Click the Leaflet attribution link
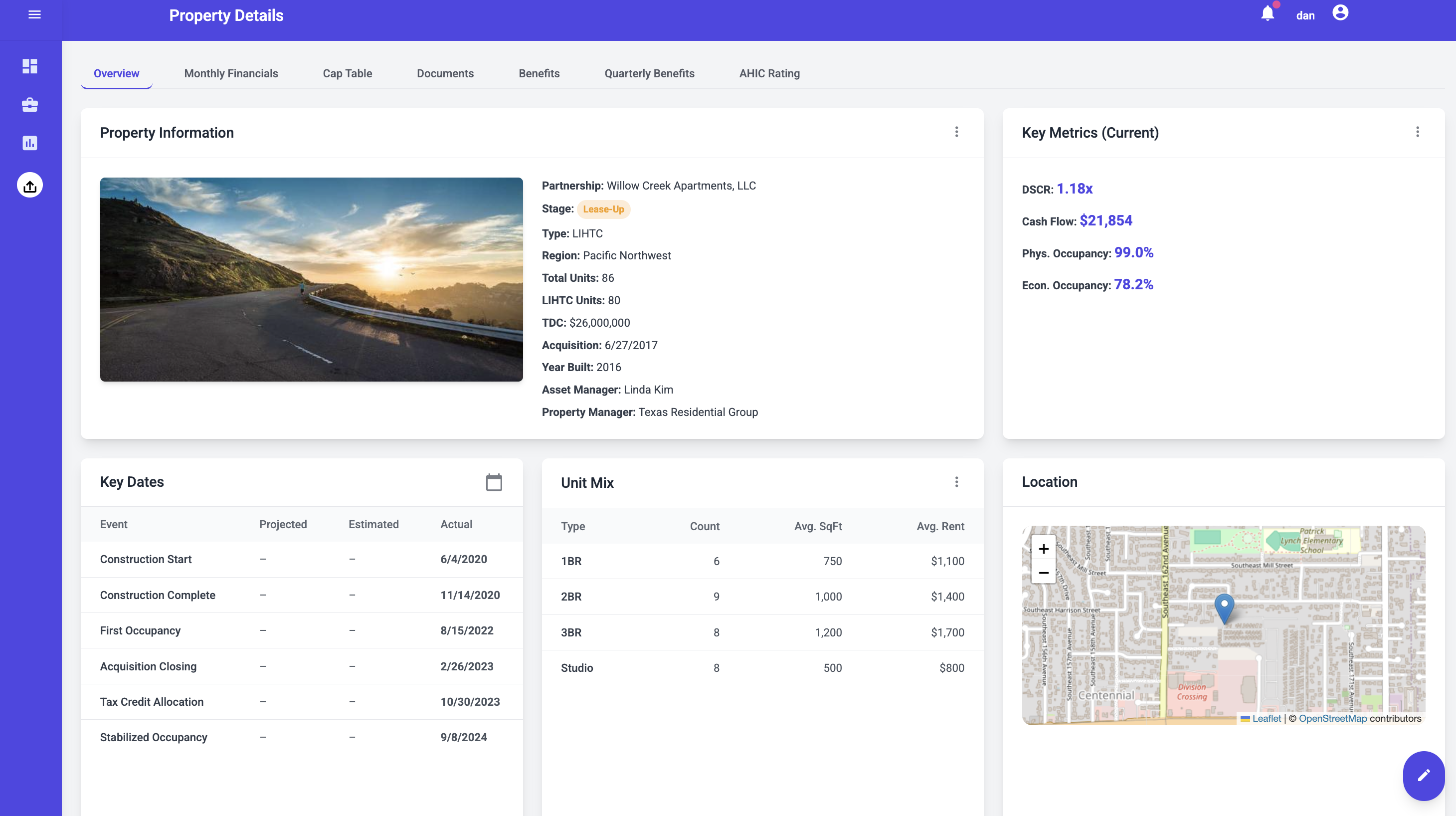The height and width of the screenshot is (816, 1456). click(x=1266, y=718)
